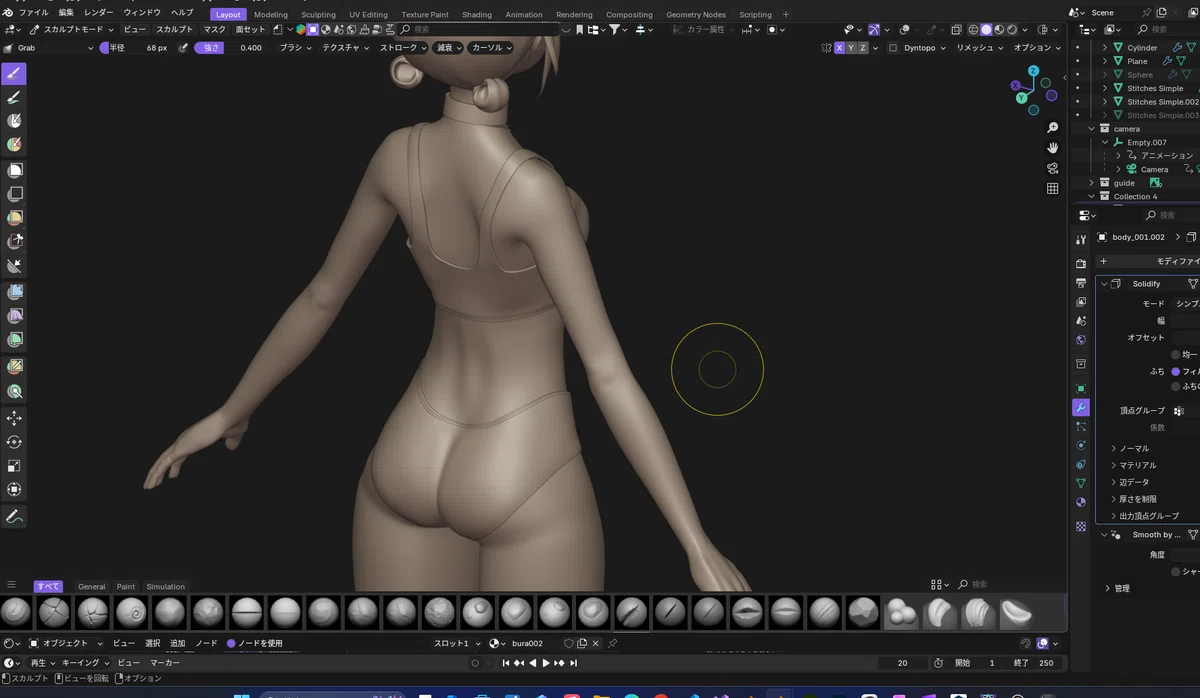Switch to orthographic grid view icon
The width and height of the screenshot is (1200, 698).
pos(1053,188)
